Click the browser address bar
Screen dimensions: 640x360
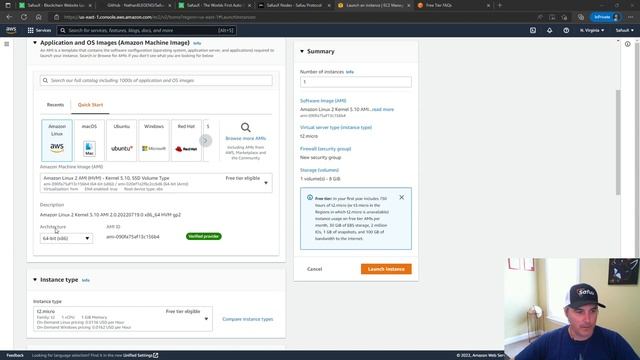pyautogui.click(x=294, y=17)
